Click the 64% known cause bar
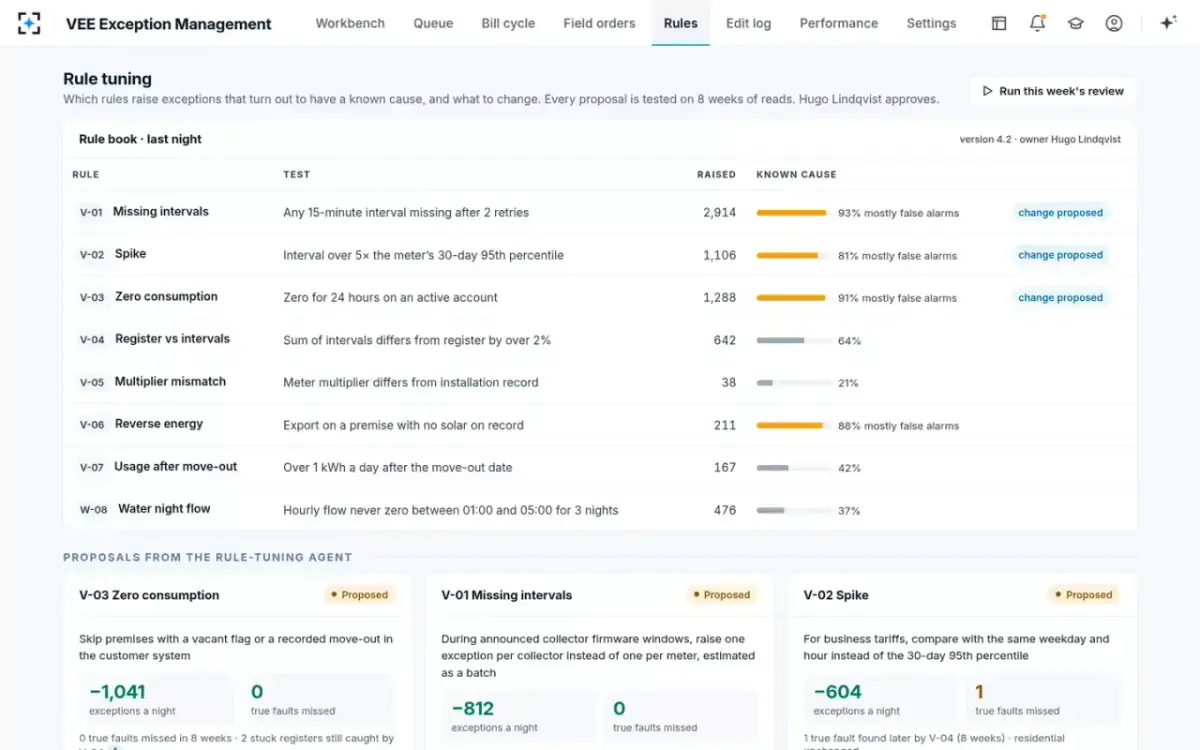Viewport: 1200px width, 750px height. pyautogui.click(x=794, y=340)
